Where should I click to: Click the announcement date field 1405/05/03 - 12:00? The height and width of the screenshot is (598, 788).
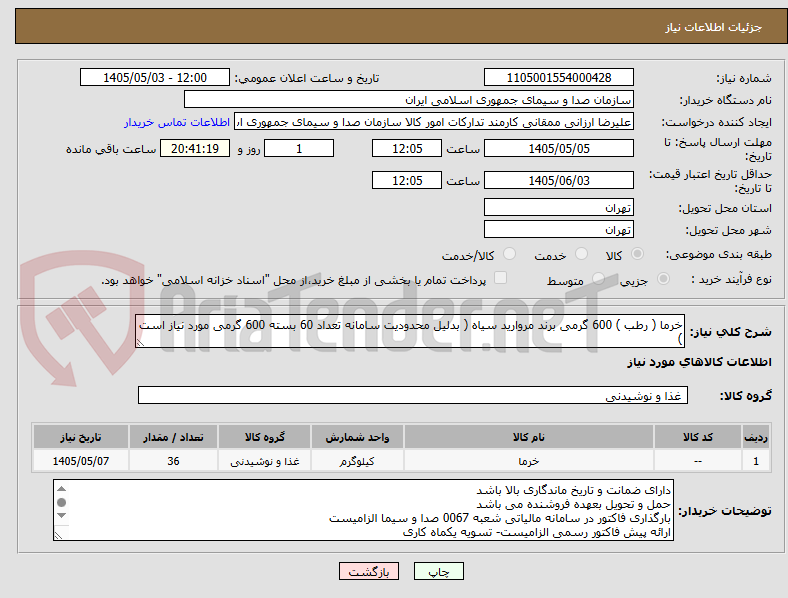[155, 77]
